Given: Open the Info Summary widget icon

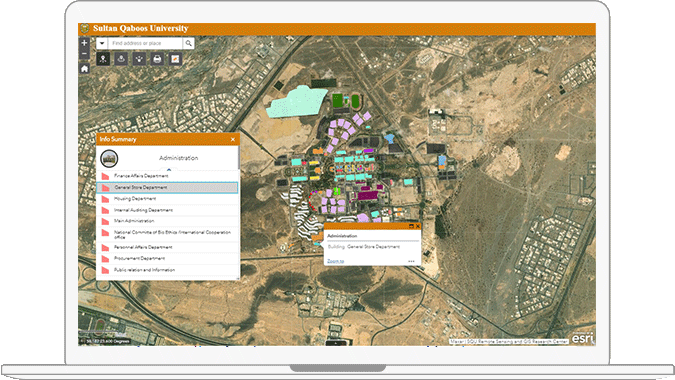Looking at the screenshot, I should [103, 59].
